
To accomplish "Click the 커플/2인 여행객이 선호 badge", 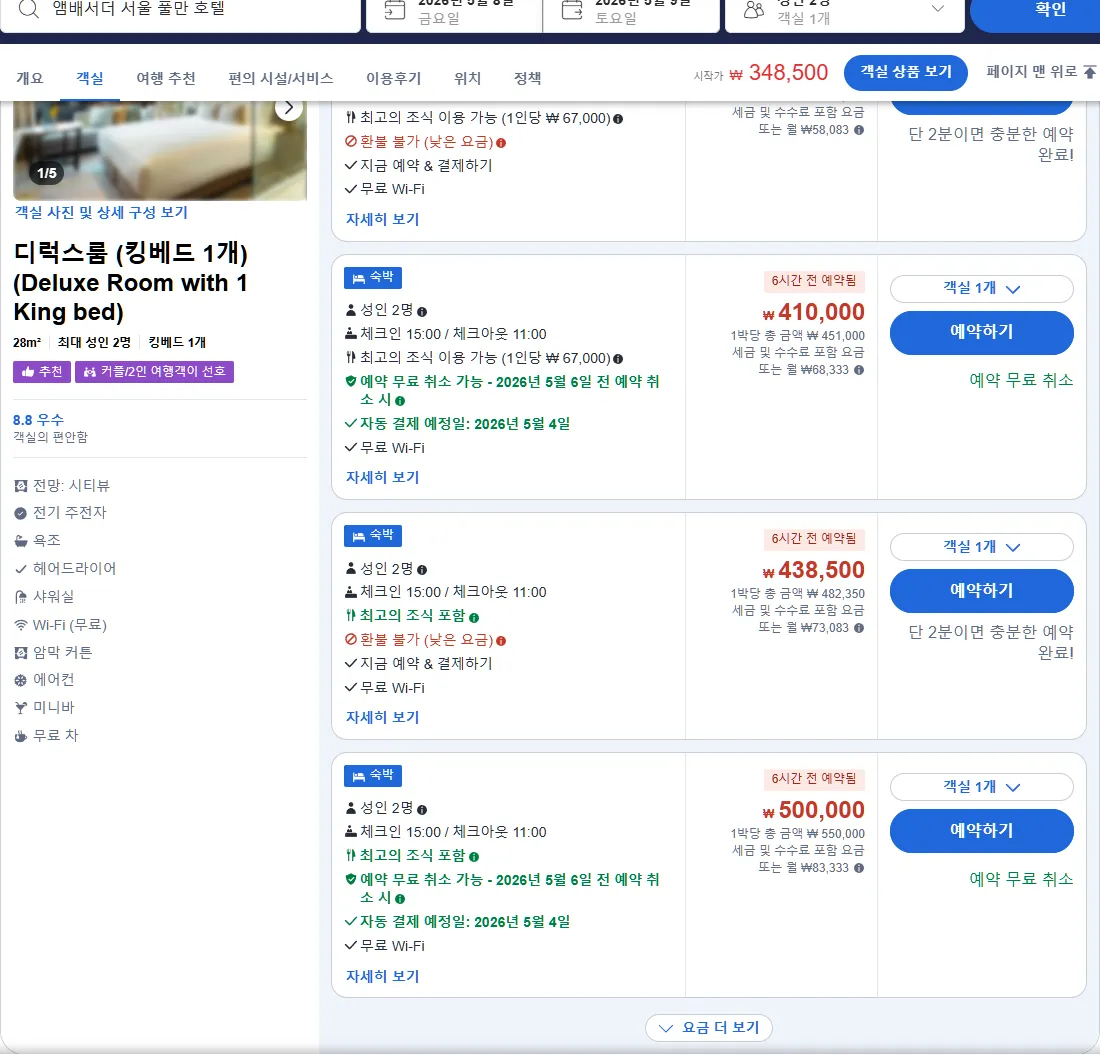I will [x=154, y=371].
